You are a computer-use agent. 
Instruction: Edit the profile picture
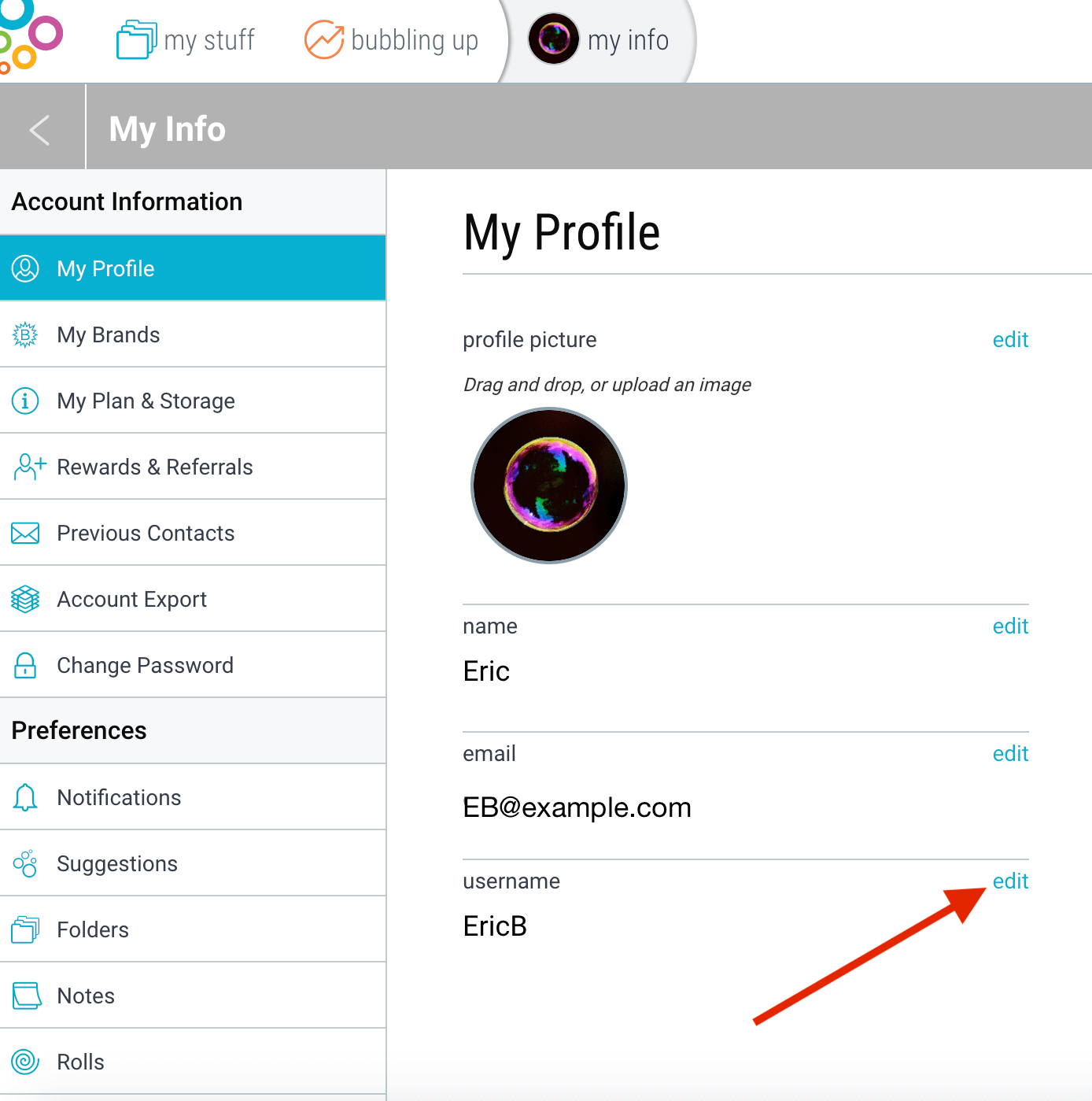point(1010,340)
